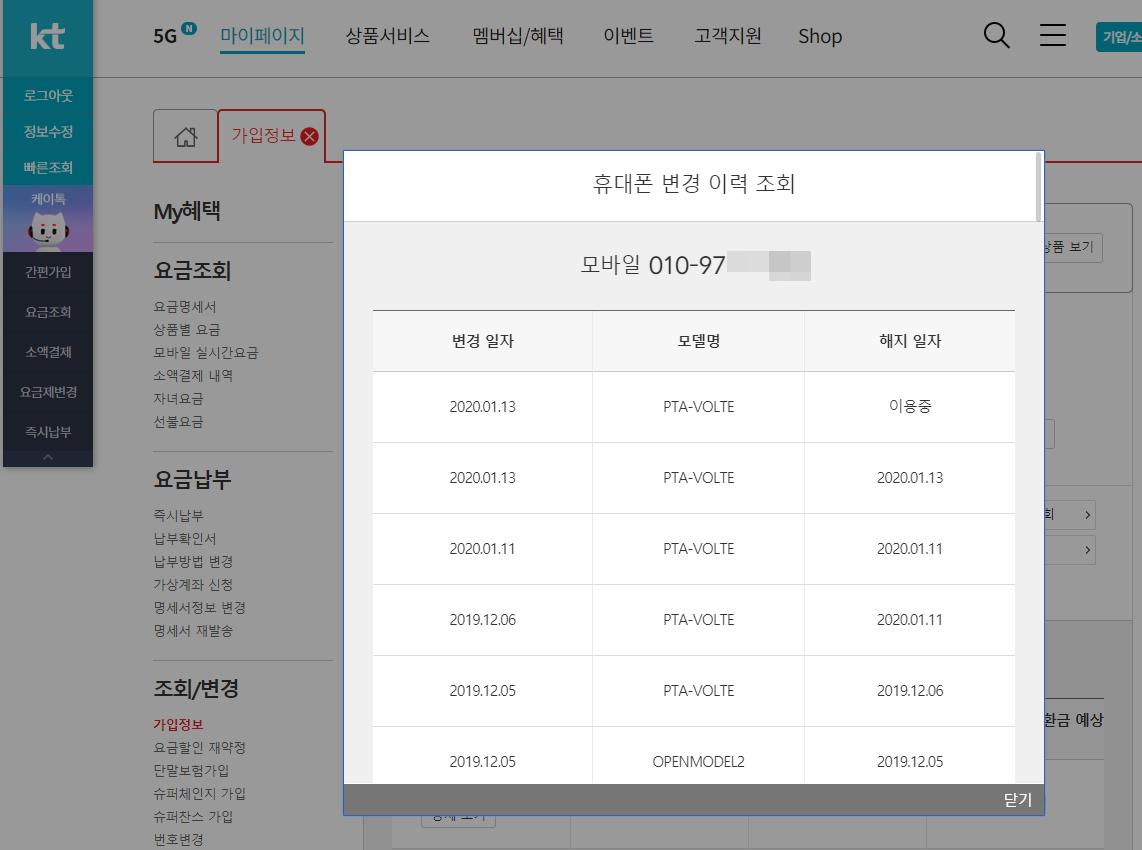Select 즉시납부 in dark quick menu
The height and width of the screenshot is (850, 1142).
tap(48, 432)
